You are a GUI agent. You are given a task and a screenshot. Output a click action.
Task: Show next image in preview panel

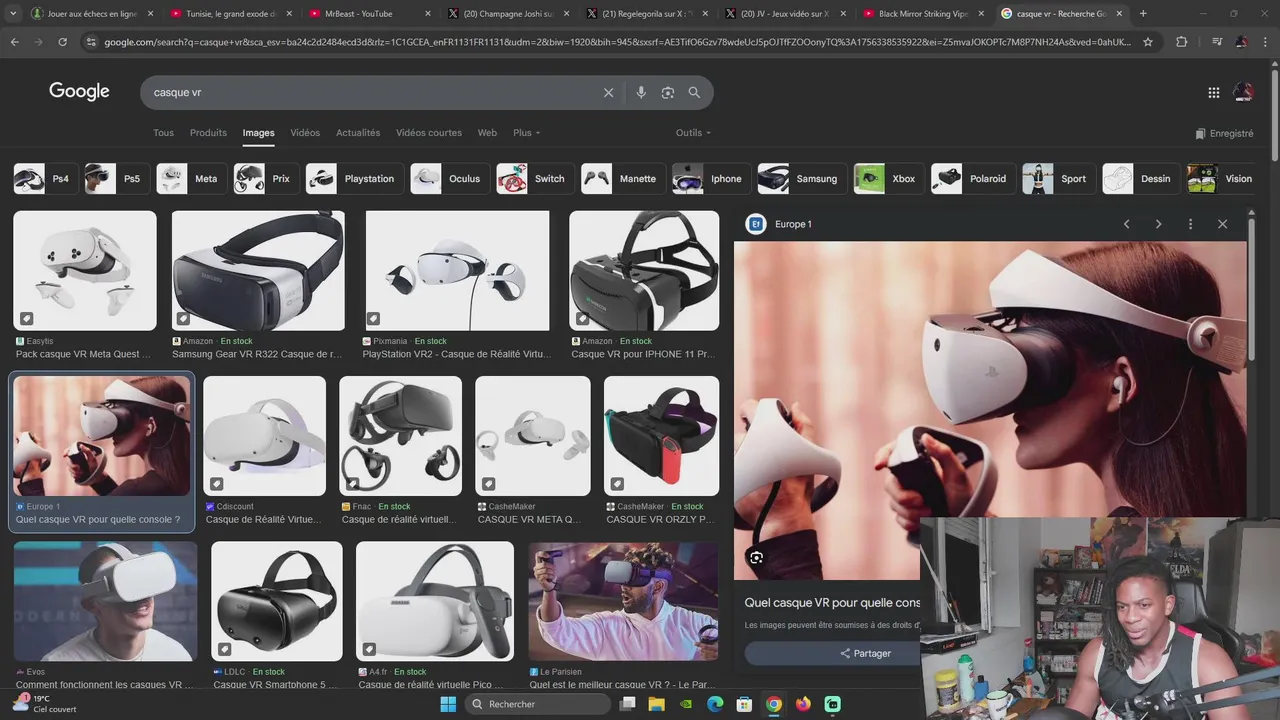(1158, 224)
